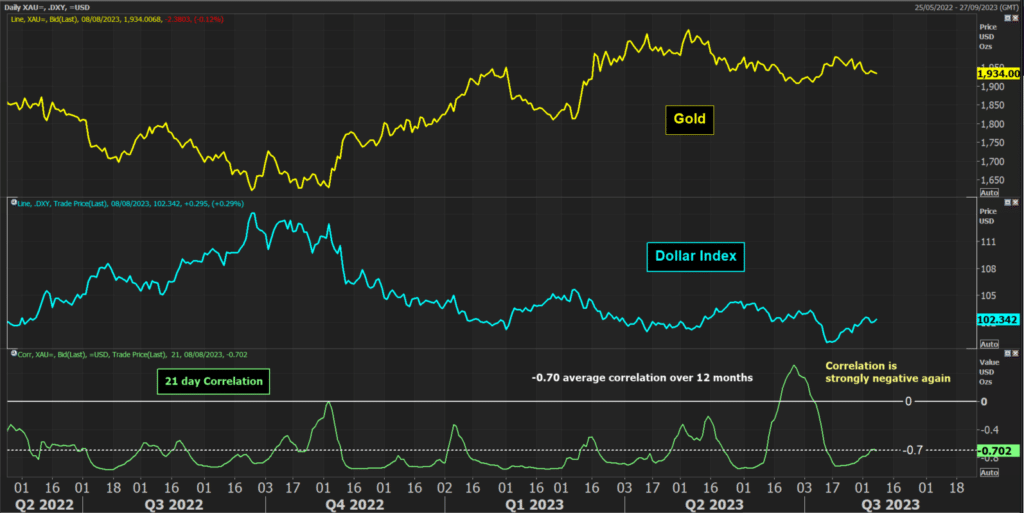Viewport: 1024px width, 513px height.
Task: Toggle Auto scale on Gold price axis
Action: (989, 193)
